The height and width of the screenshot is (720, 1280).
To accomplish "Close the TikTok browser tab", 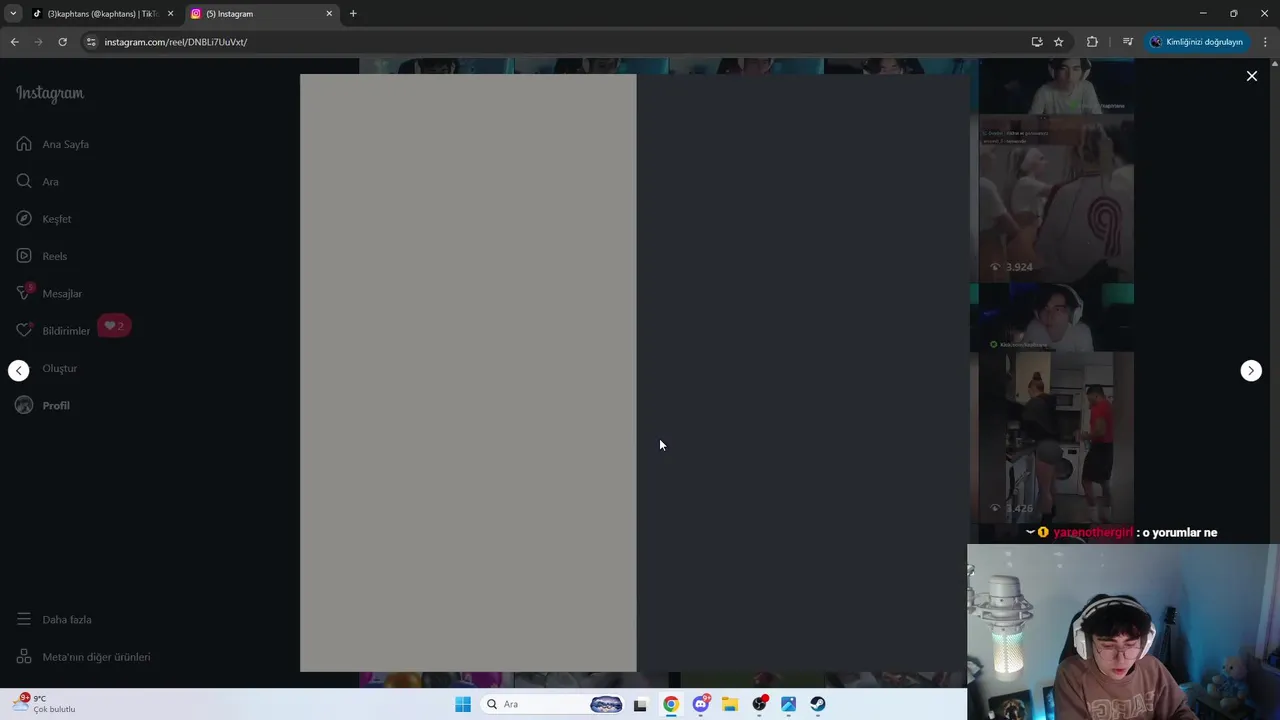I will (x=170, y=14).
